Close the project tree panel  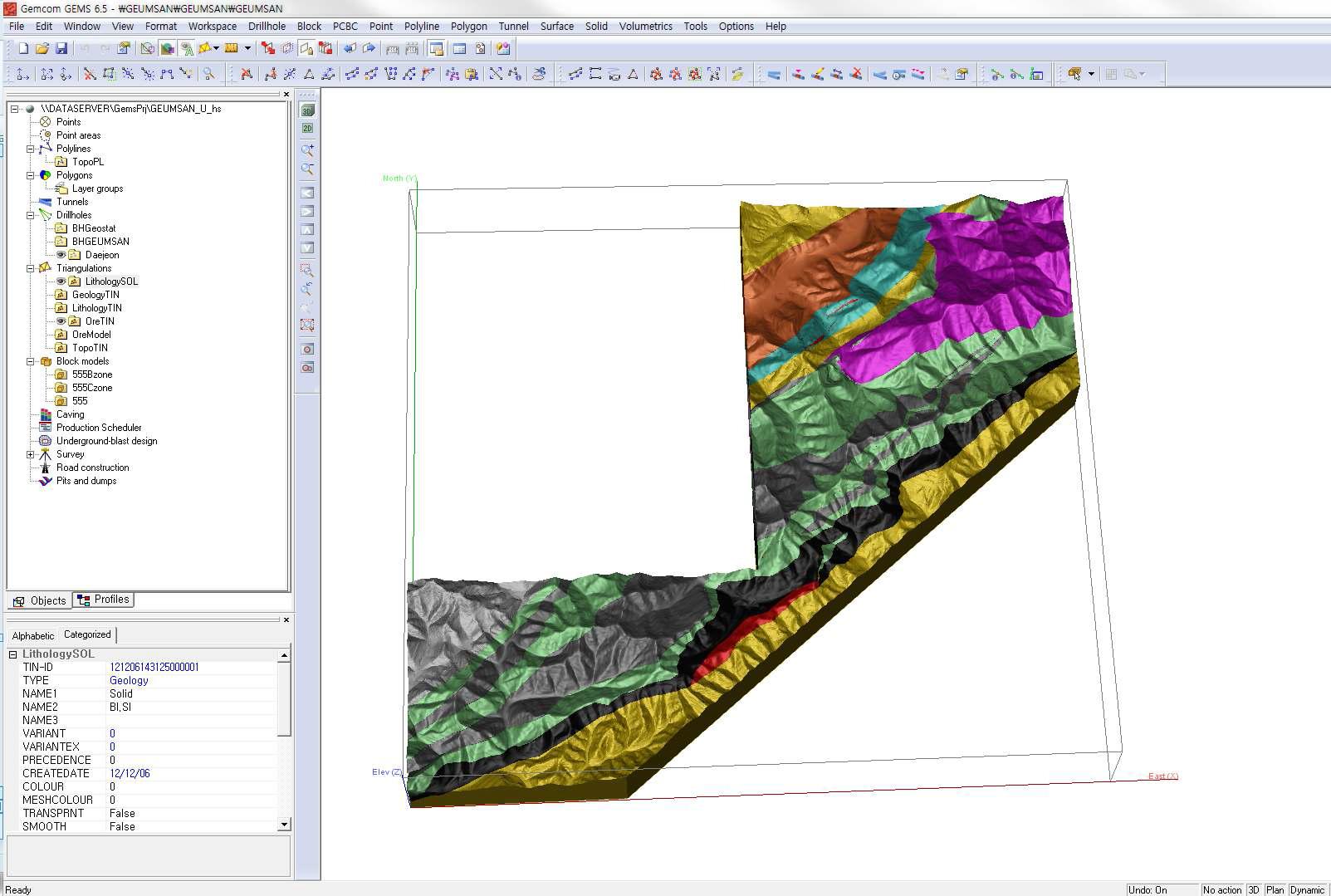click(x=286, y=95)
